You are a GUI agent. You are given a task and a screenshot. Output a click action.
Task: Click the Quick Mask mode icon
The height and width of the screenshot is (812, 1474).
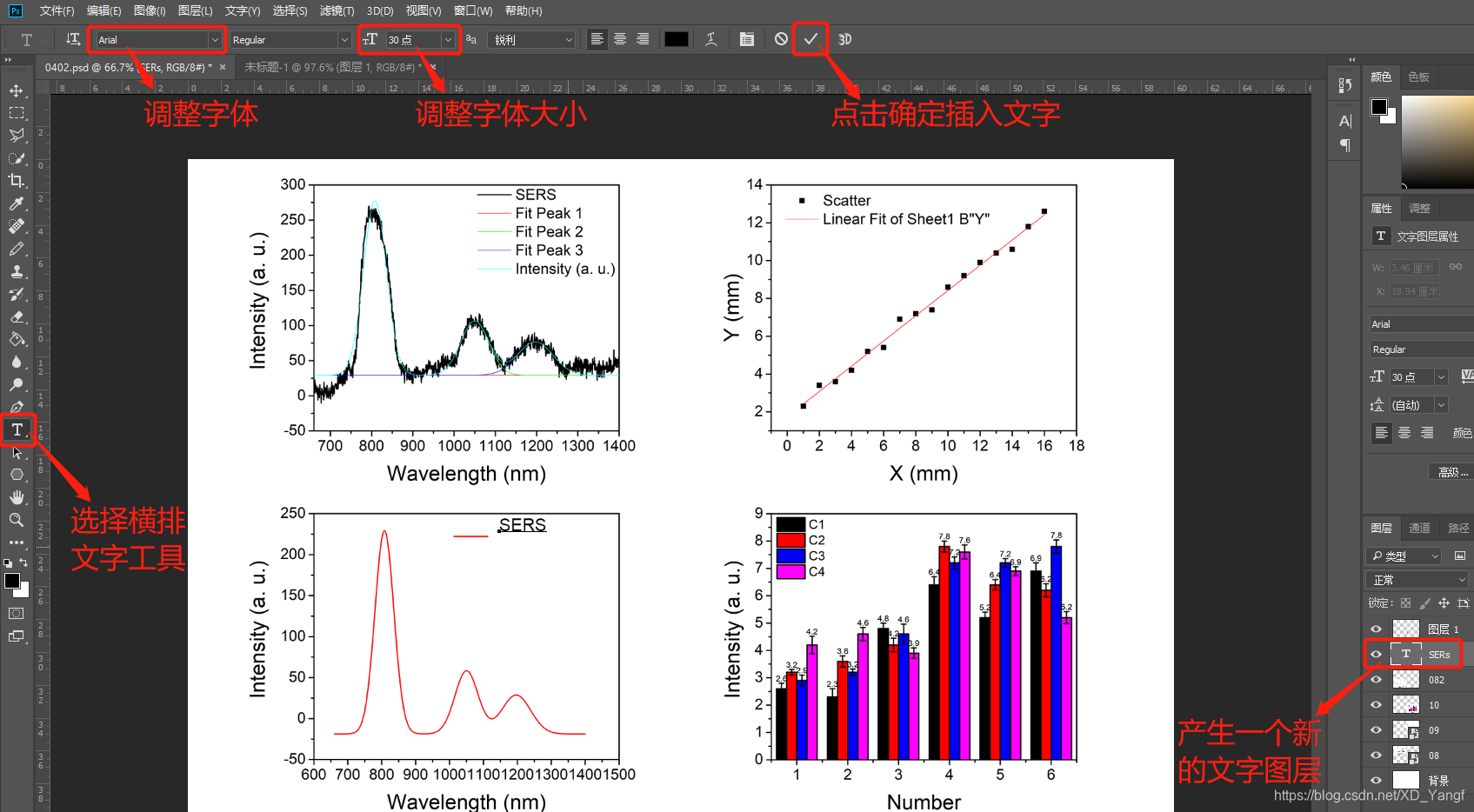(17, 613)
